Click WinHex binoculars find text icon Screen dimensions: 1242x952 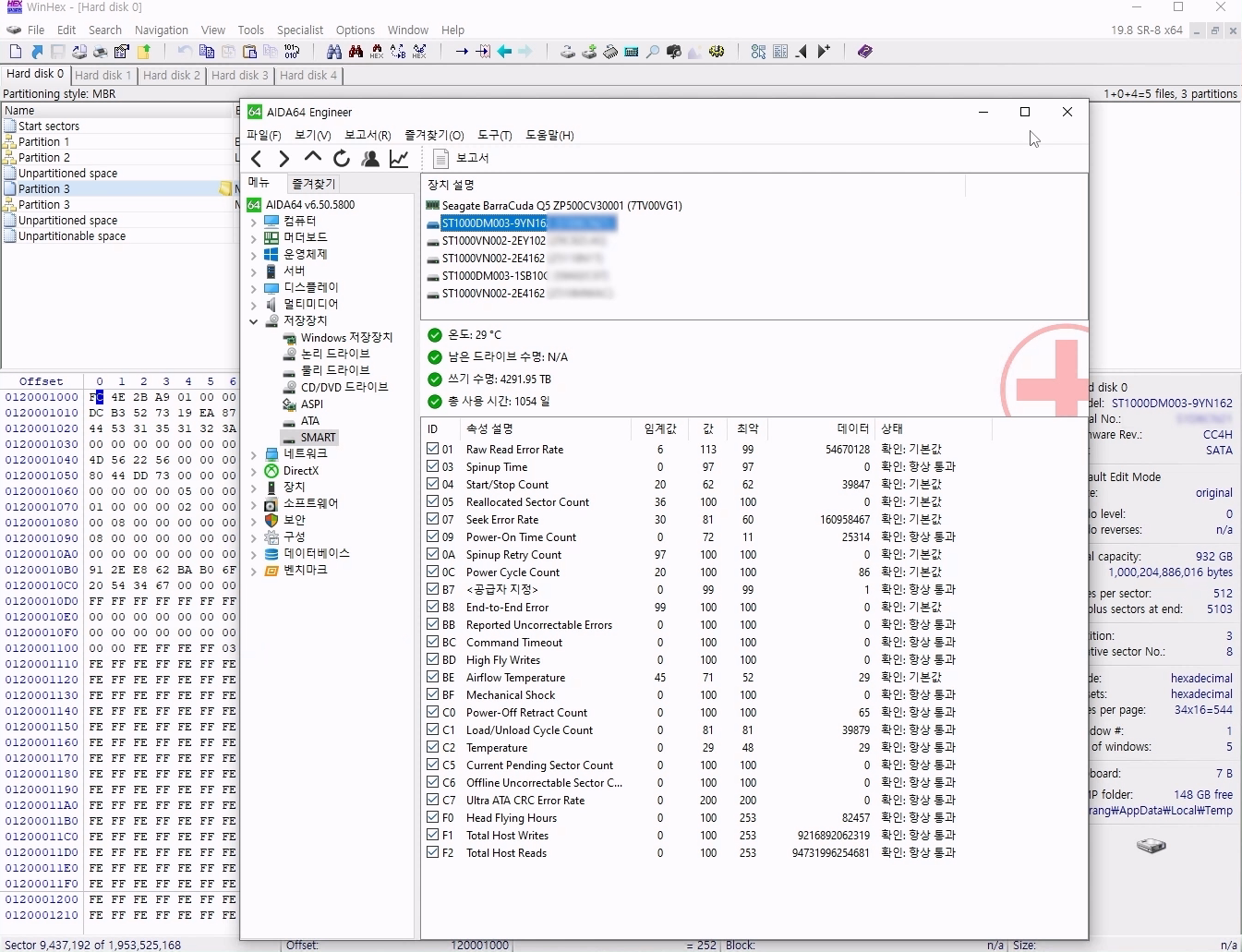tap(334, 52)
